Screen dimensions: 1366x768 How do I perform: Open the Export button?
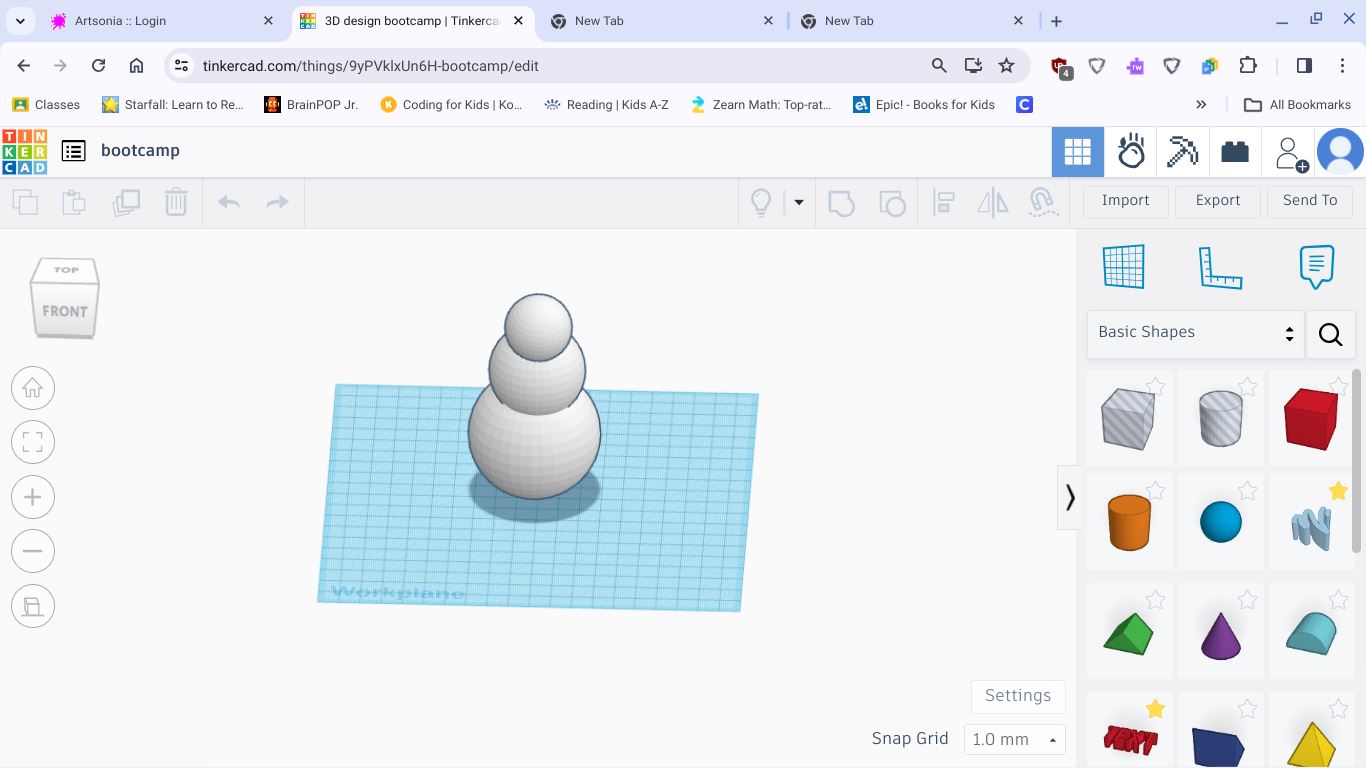pos(1217,201)
